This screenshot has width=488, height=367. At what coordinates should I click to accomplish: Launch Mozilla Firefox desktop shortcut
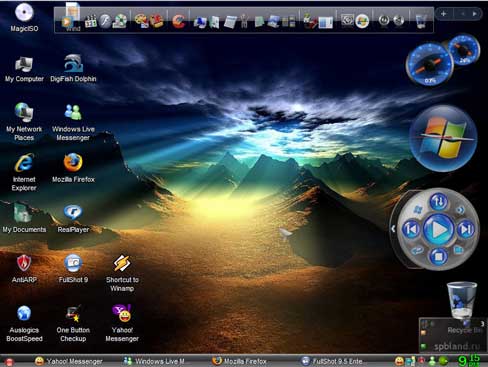point(73,168)
